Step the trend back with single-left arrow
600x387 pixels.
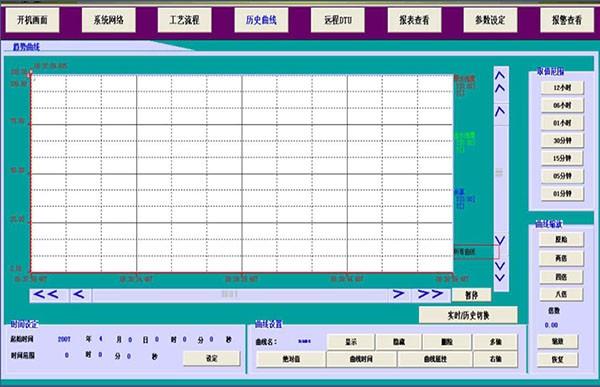coord(79,295)
